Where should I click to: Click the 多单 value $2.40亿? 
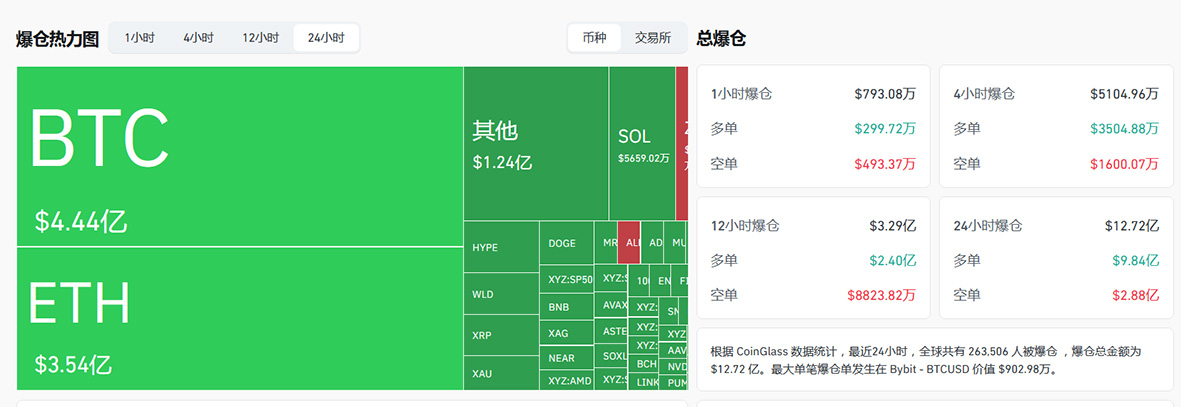(893, 260)
